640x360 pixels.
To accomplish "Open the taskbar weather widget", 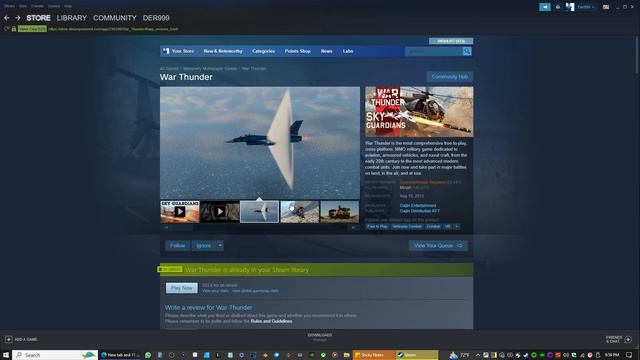I will tap(460, 355).
